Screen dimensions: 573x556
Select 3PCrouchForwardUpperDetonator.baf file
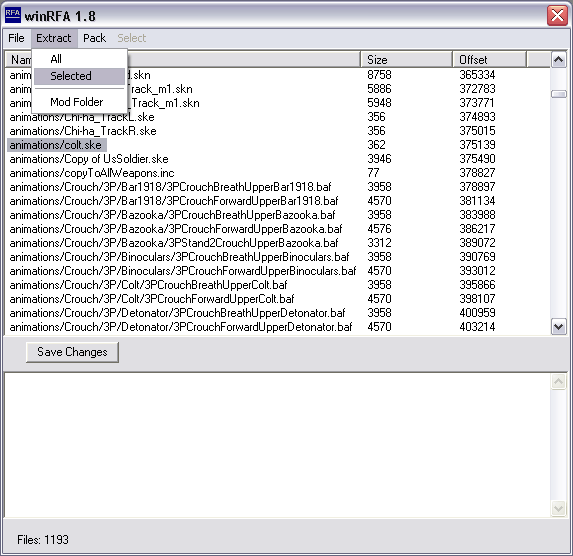181,327
